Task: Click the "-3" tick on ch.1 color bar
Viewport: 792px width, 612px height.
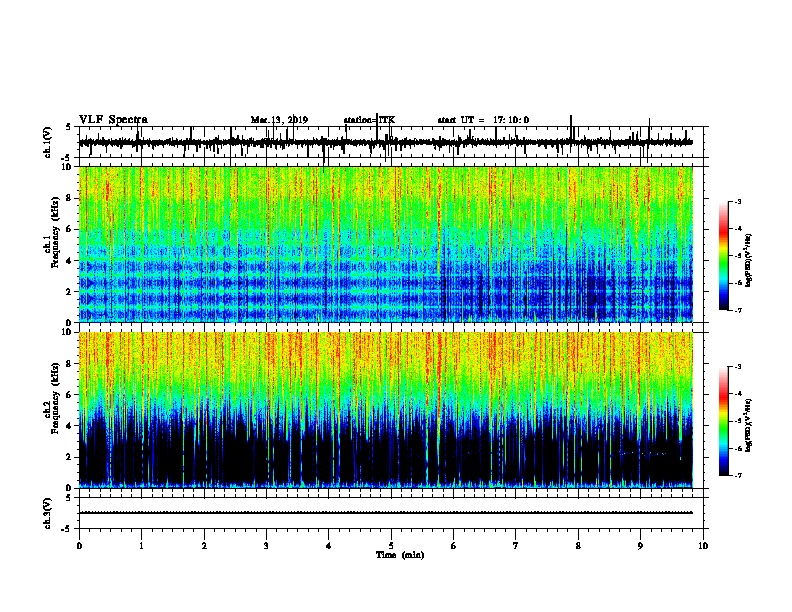Action: [737, 201]
